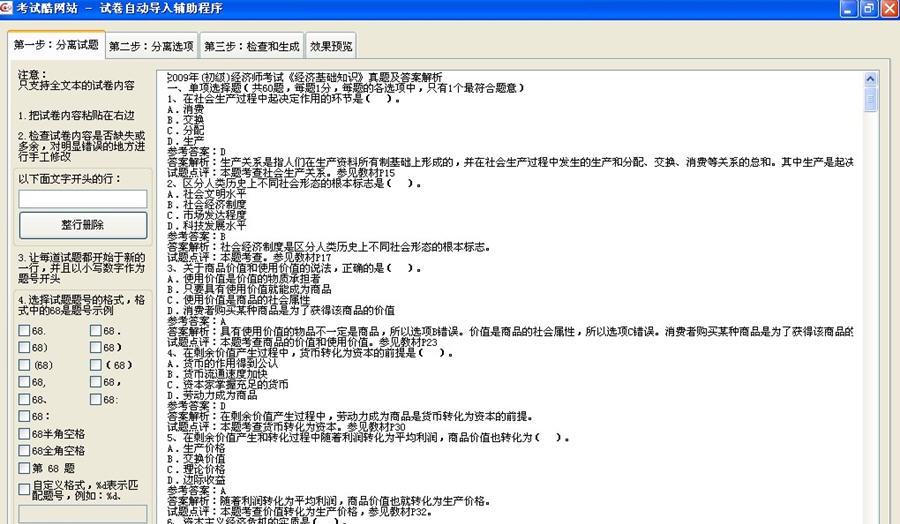This screenshot has width=900, height=524.
Task: Click the 整行删除 button
Action: coord(83,225)
